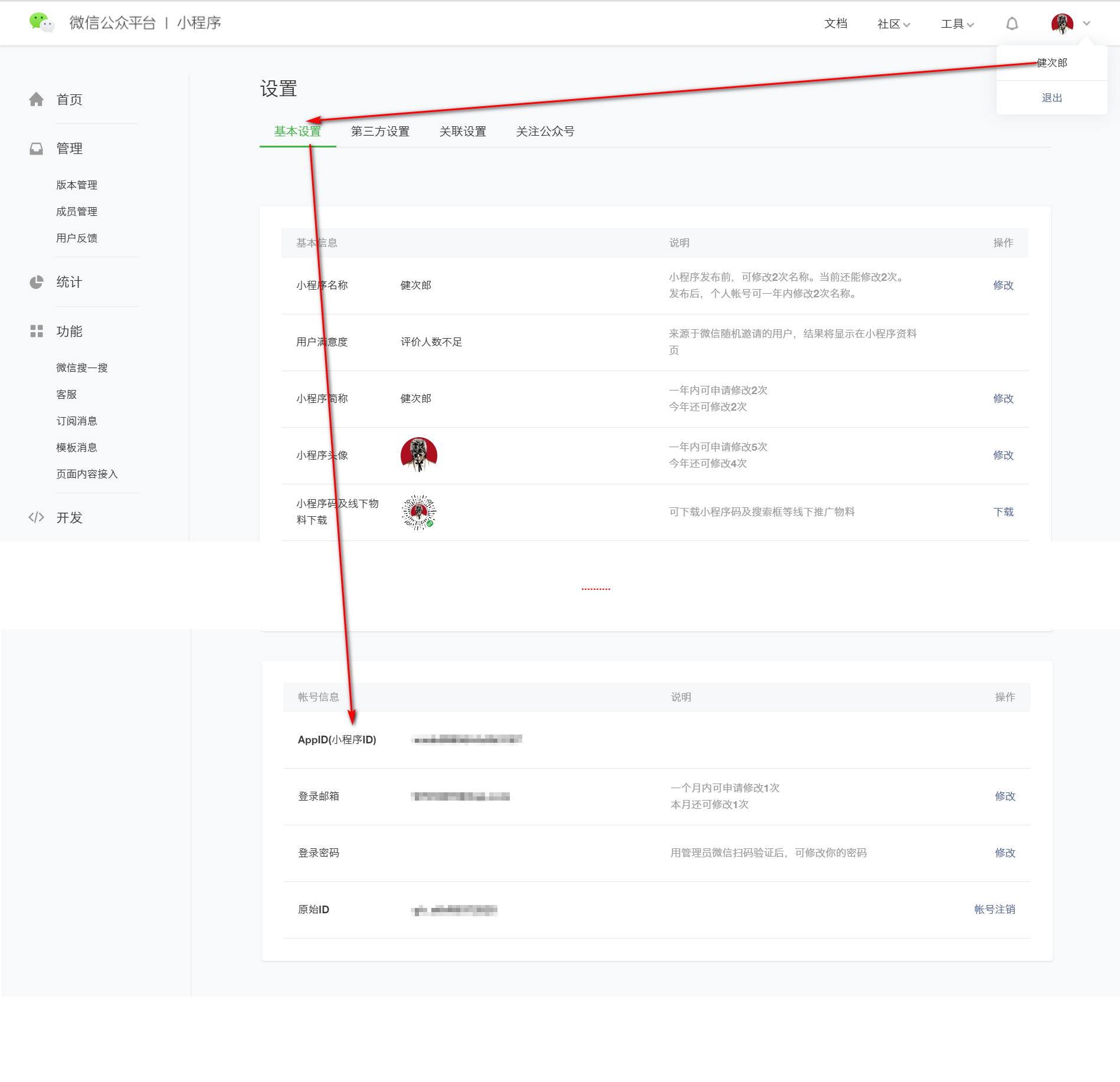Select the 基本设置 tab
1120x1082 pixels.
[298, 132]
